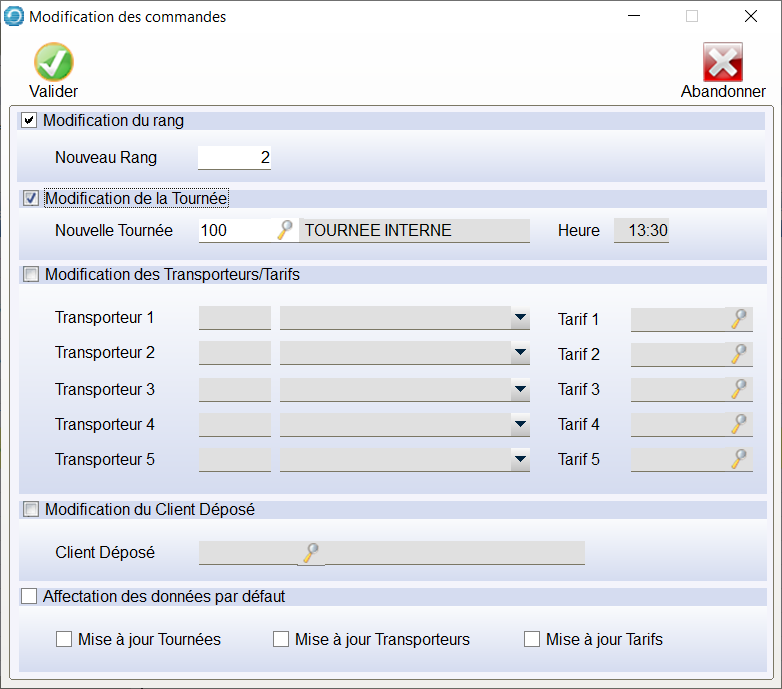Open Nouvelle Tournée search magnifier

285,230
